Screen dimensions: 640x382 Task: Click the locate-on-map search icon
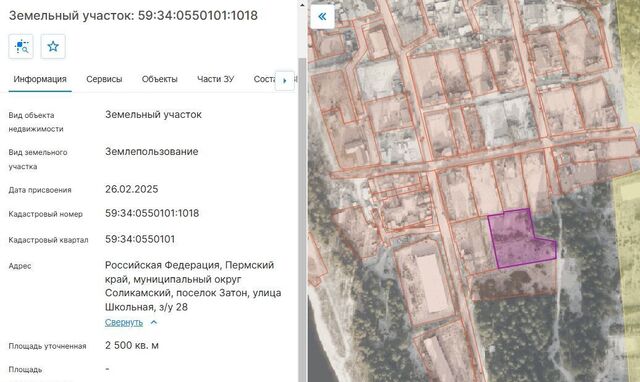tap(21, 47)
